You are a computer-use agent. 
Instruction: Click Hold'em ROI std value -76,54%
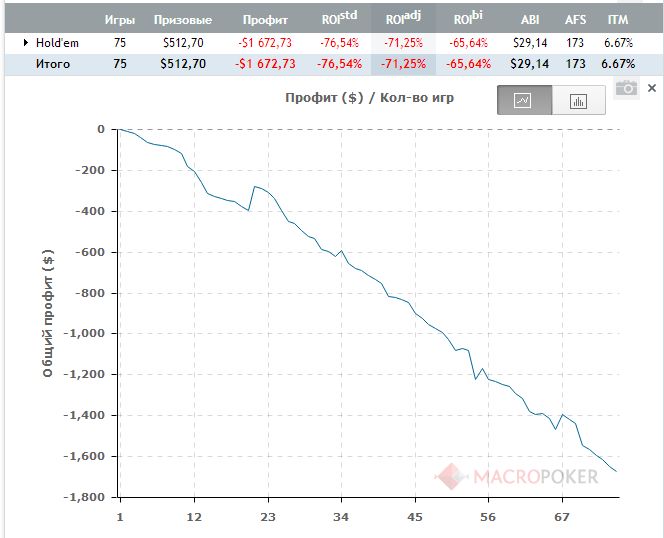pyautogui.click(x=340, y=43)
